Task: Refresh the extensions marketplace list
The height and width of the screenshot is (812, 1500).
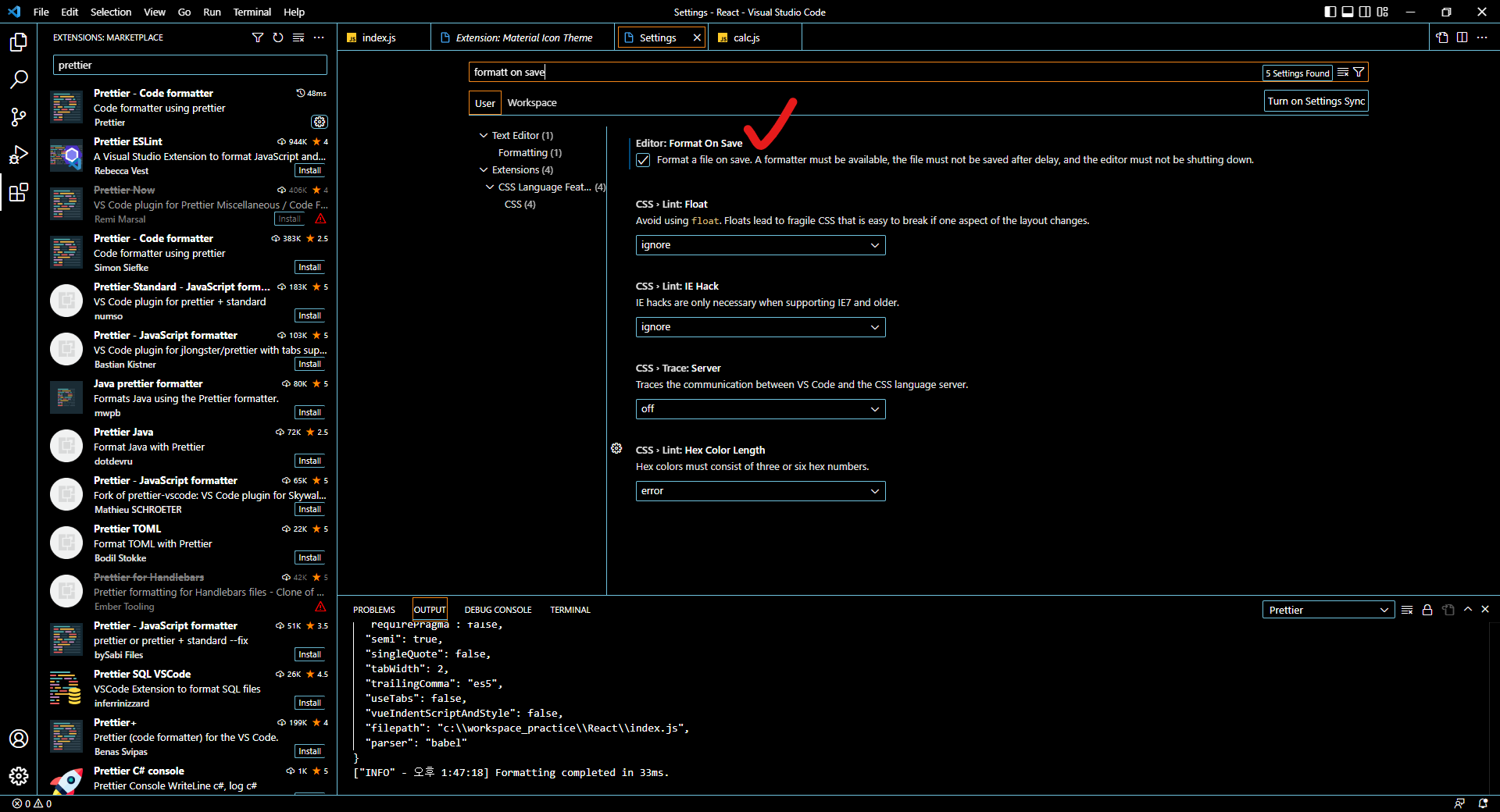Action: [x=278, y=37]
